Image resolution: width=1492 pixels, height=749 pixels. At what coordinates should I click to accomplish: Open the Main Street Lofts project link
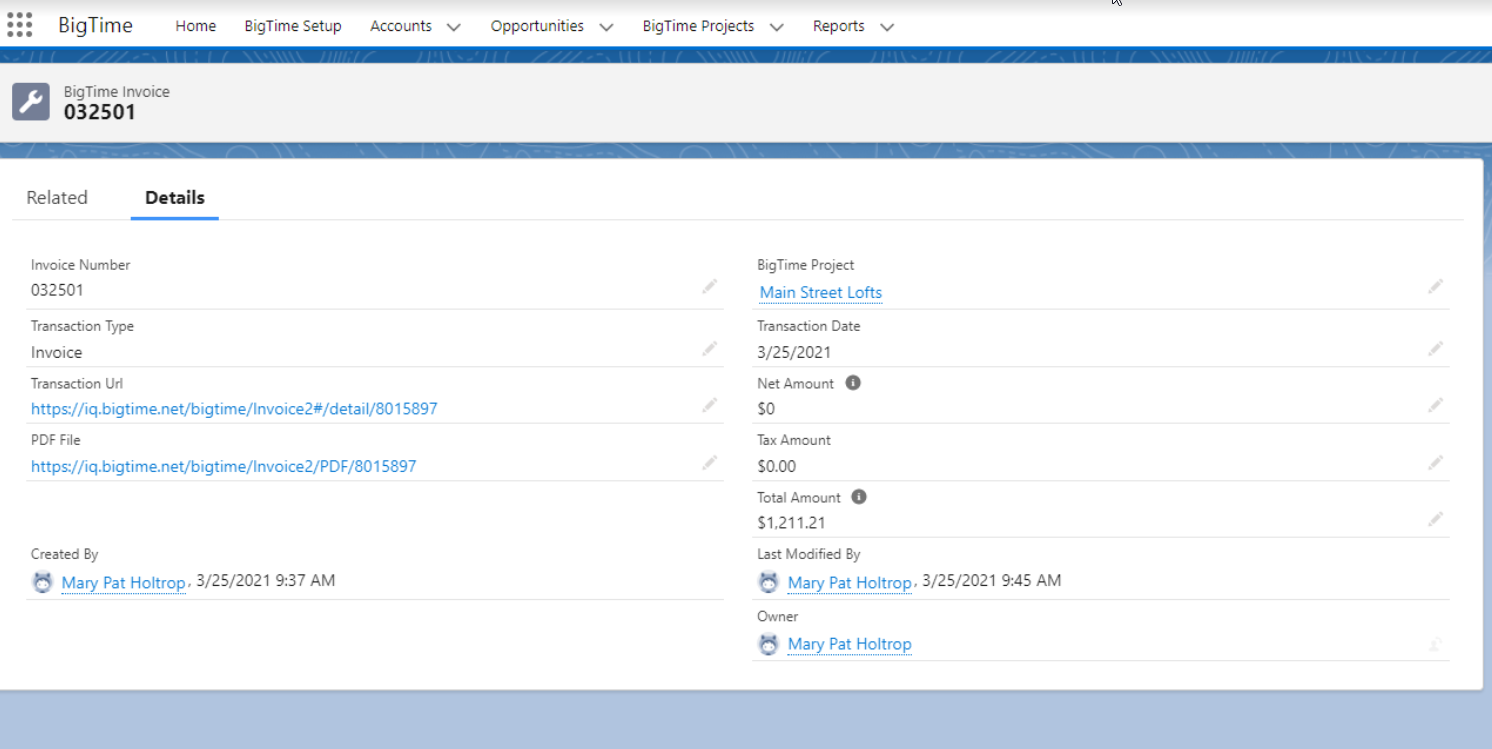pyautogui.click(x=821, y=292)
